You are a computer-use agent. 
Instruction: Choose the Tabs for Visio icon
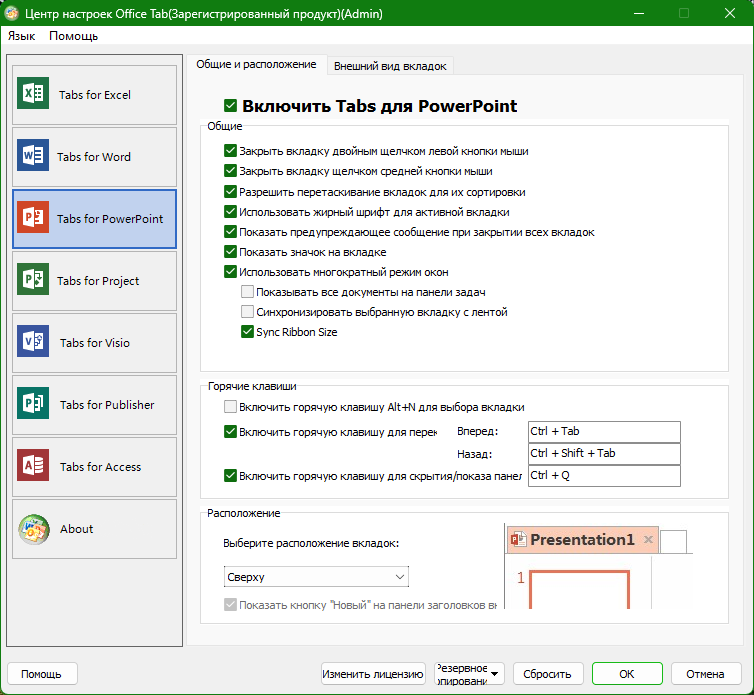[33, 341]
